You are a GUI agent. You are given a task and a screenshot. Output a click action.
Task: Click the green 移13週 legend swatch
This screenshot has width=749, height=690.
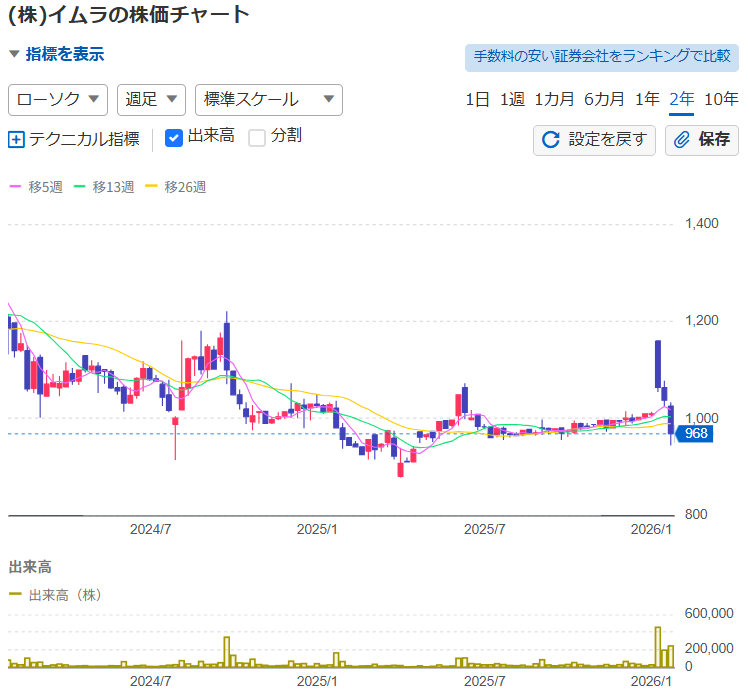[80, 187]
